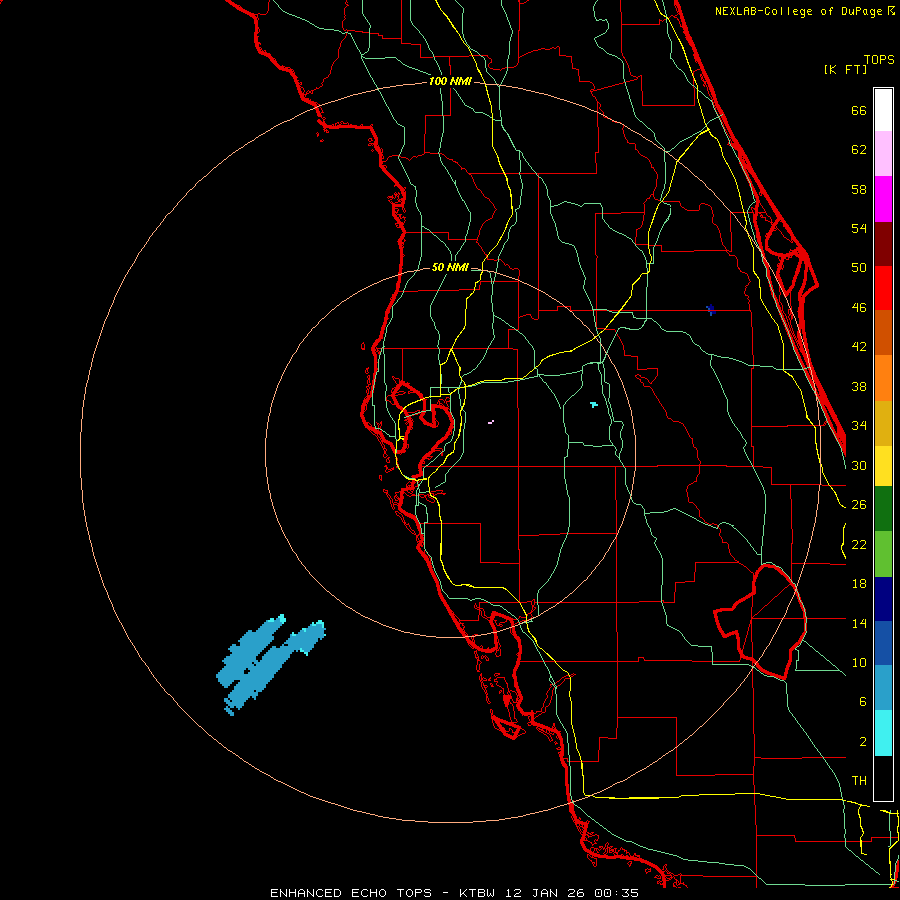900x900 pixels.
Task: Click the "42" legend value
Action: pos(859,347)
